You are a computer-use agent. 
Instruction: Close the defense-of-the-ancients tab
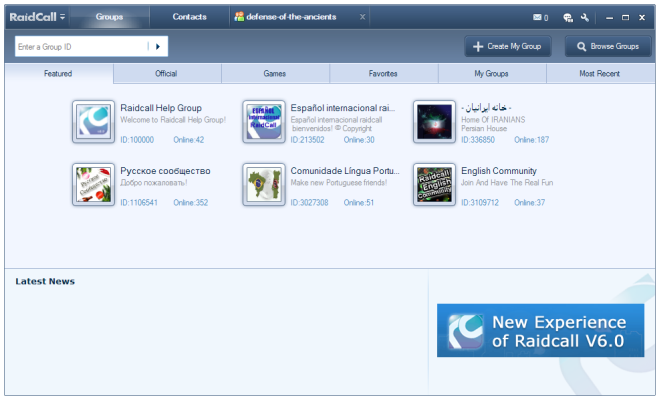362,17
